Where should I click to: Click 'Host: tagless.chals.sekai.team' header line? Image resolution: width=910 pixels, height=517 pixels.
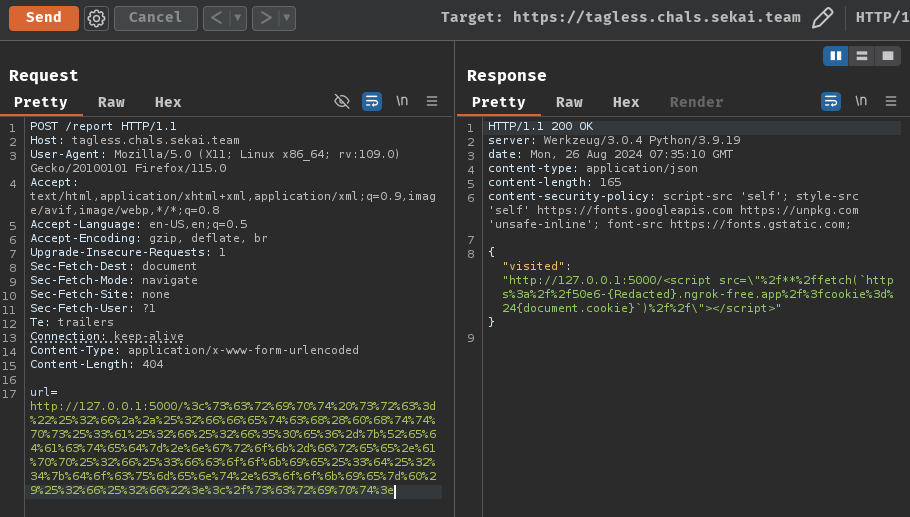coord(135,140)
